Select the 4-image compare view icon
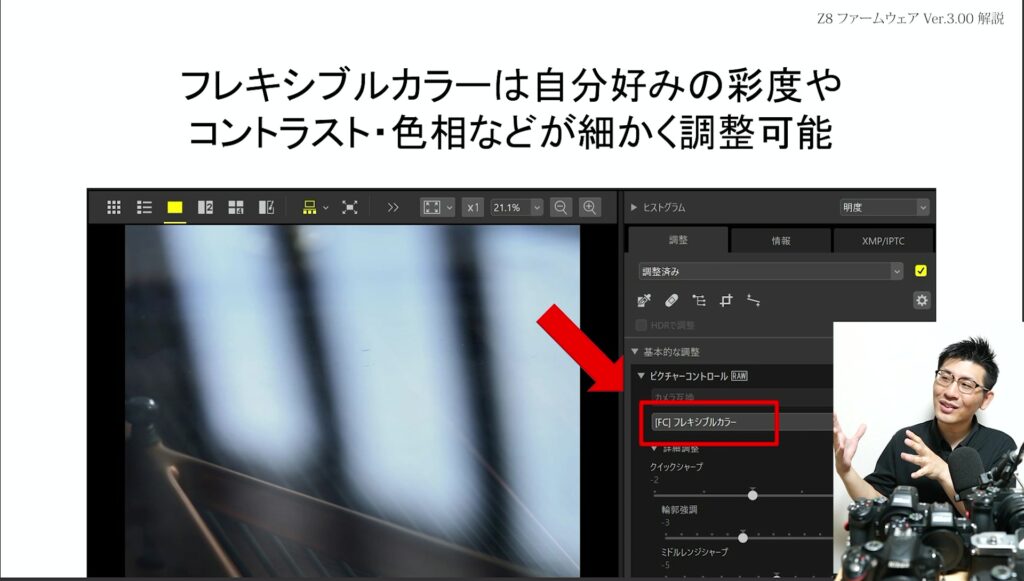This screenshot has height=581, width=1024. pyautogui.click(x=236, y=207)
